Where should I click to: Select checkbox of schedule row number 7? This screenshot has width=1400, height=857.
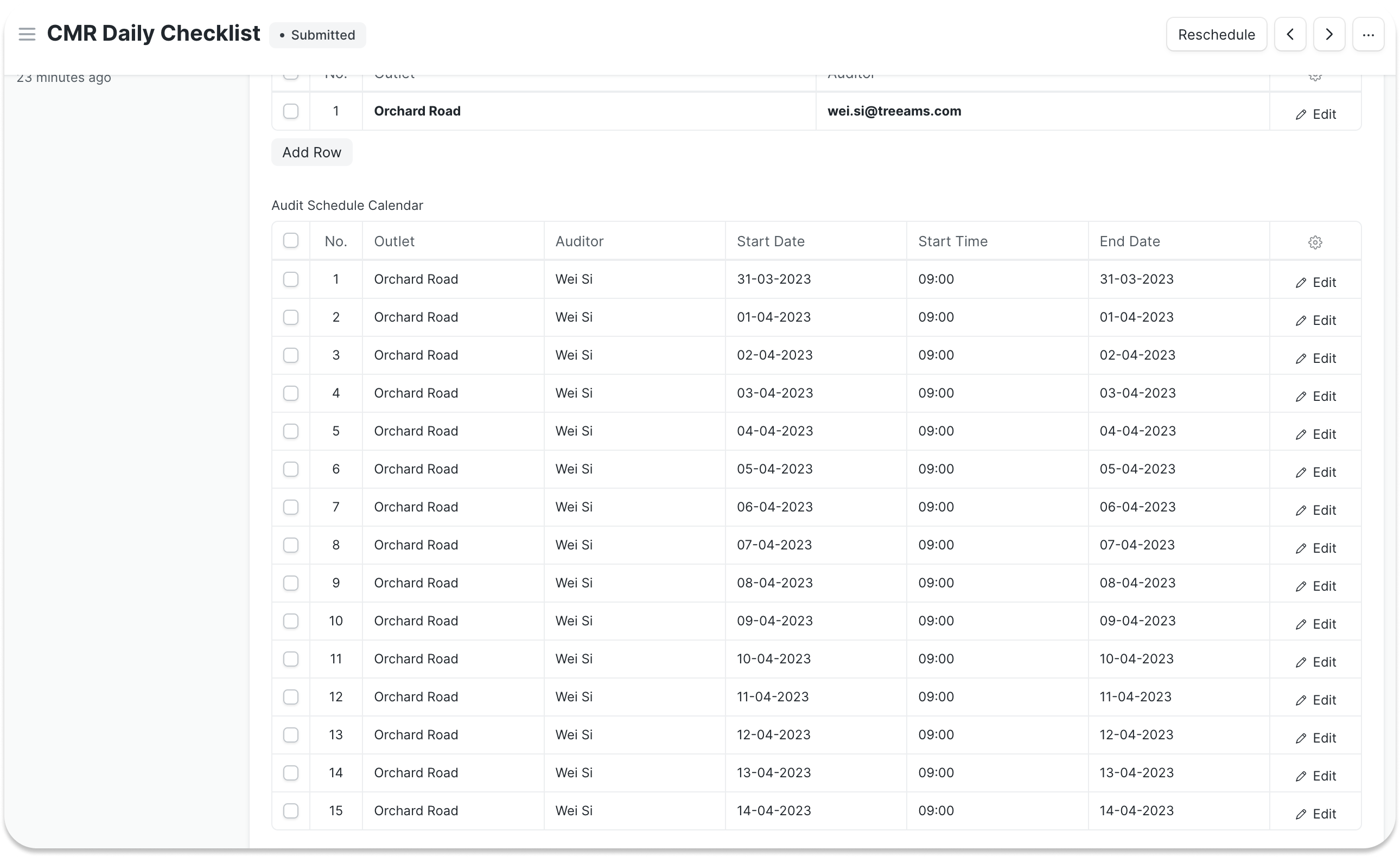pos(291,507)
